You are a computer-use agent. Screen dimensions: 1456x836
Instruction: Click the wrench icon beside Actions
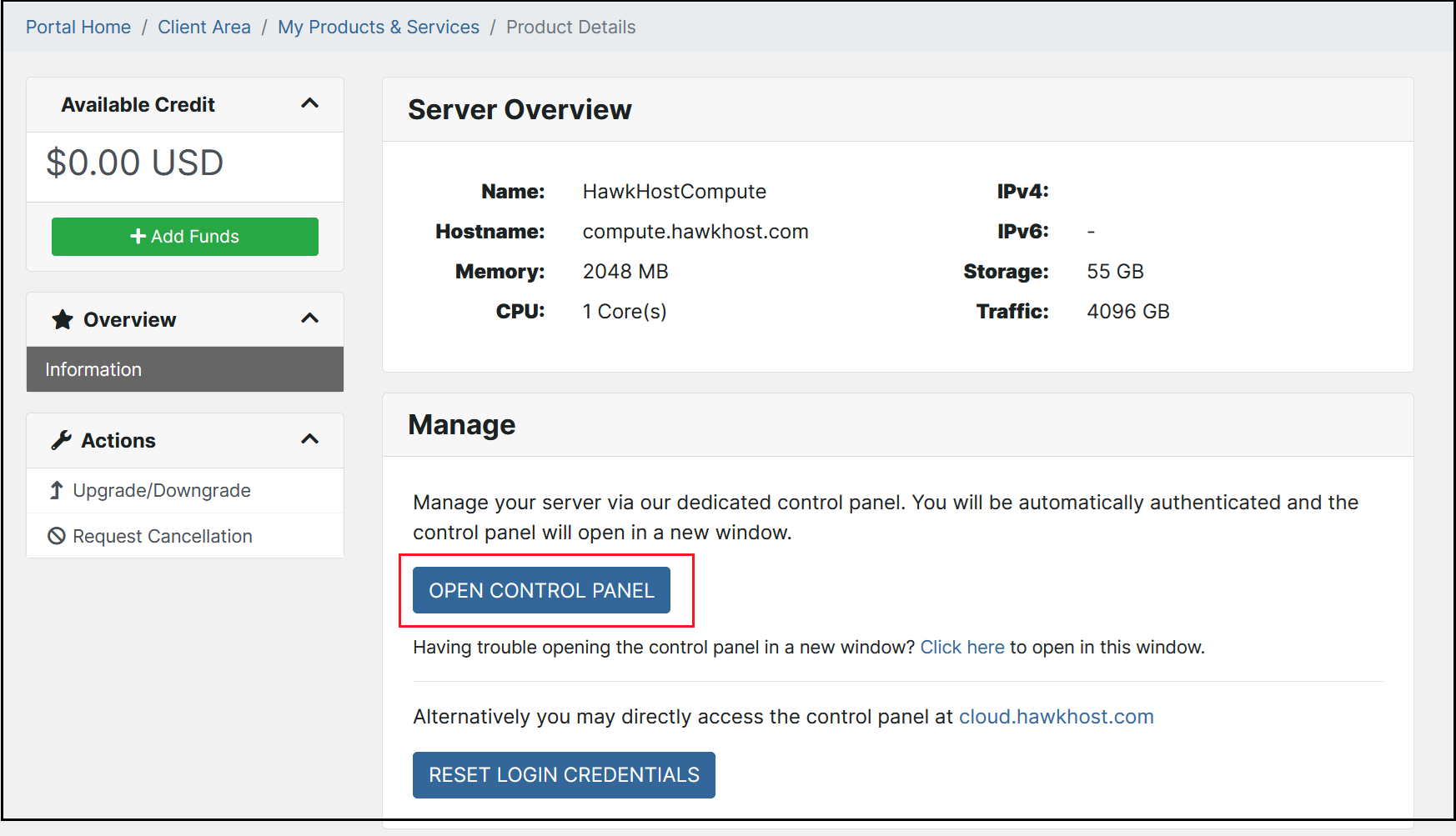point(61,440)
